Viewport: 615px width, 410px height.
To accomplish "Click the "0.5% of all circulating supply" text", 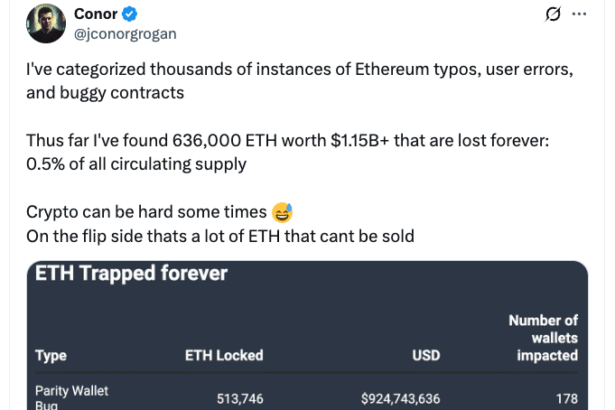I will [x=136, y=163].
